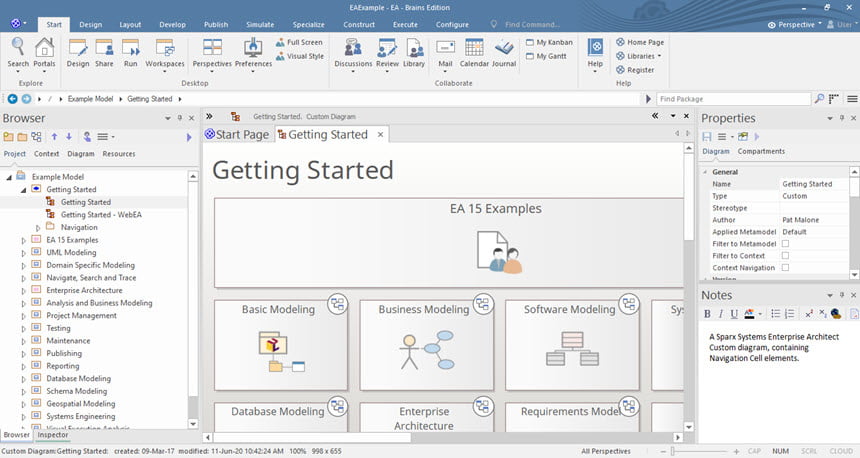The width and height of the screenshot is (860, 458).
Task: Click the Visual Style option
Action: tap(299, 56)
